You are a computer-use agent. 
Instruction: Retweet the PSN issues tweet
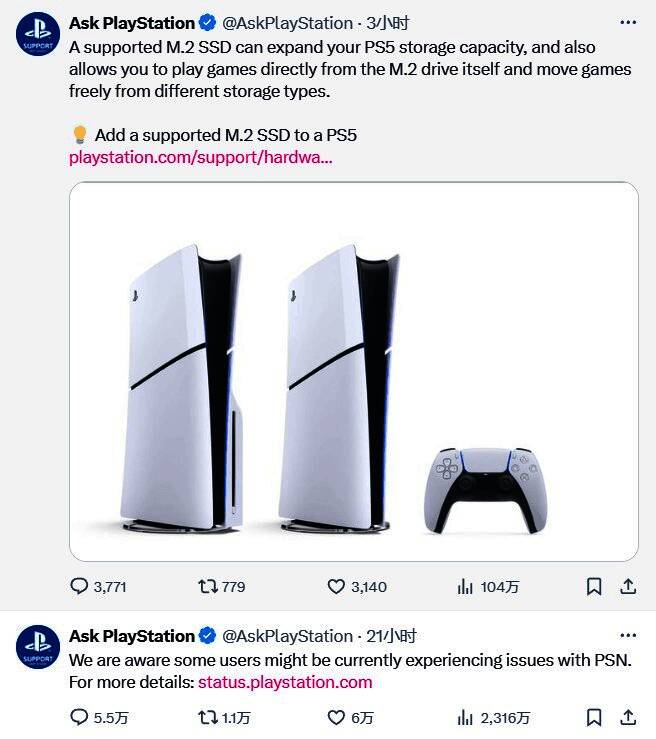tap(224, 717)
